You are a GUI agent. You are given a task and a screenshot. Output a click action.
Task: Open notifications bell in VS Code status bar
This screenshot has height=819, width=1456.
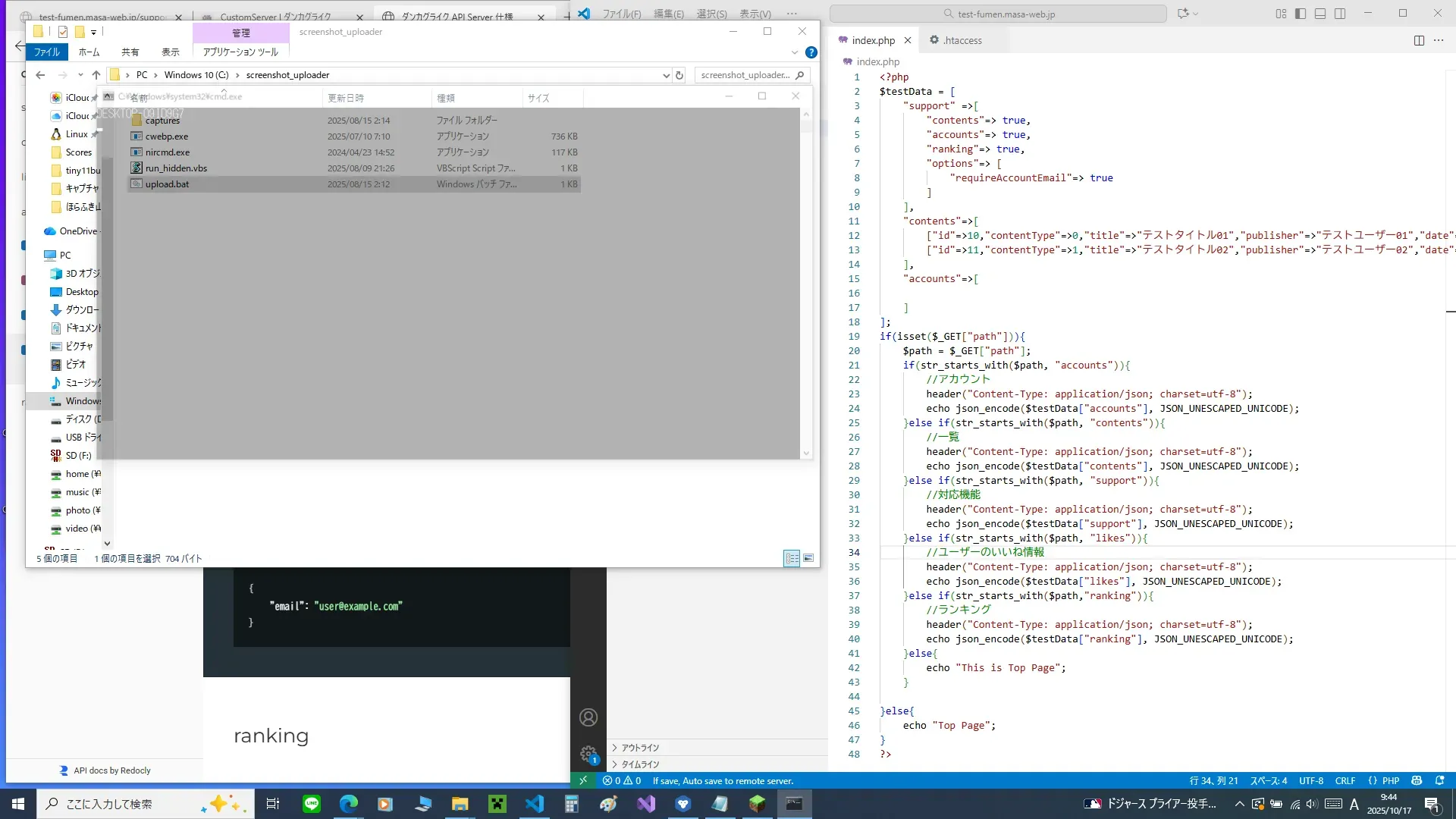1440,780
